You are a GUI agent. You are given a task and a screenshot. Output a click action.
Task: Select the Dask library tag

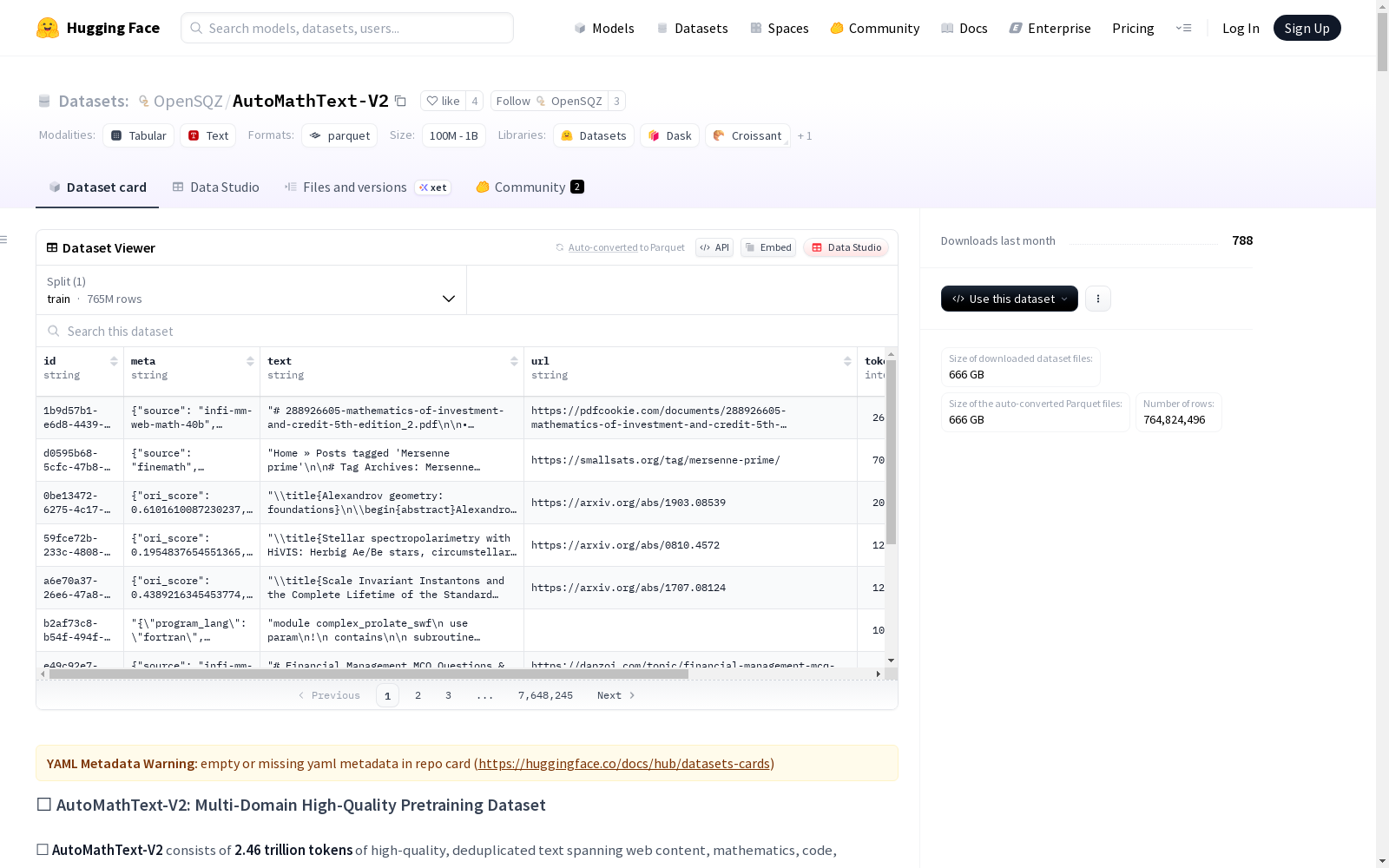tap(670, 135)
